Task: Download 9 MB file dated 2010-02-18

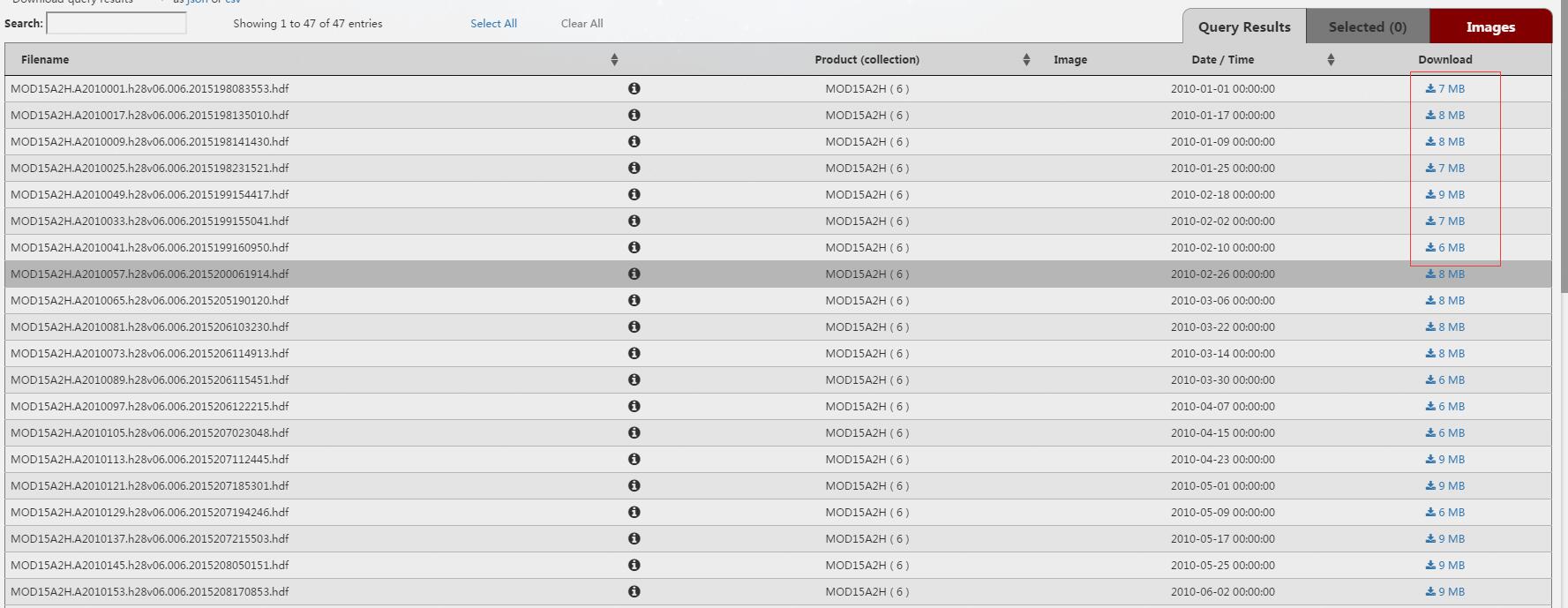Action: point(1444,194)
